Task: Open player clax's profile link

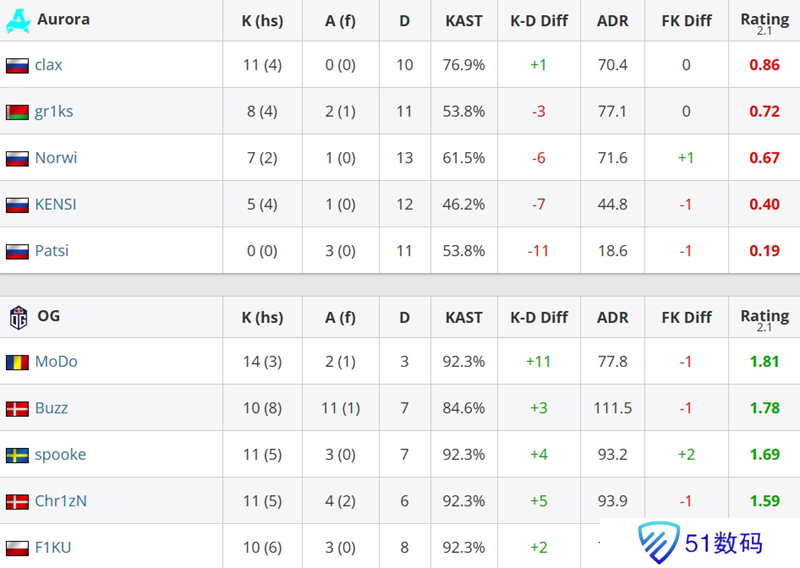Action: click(x=48, y=65)
